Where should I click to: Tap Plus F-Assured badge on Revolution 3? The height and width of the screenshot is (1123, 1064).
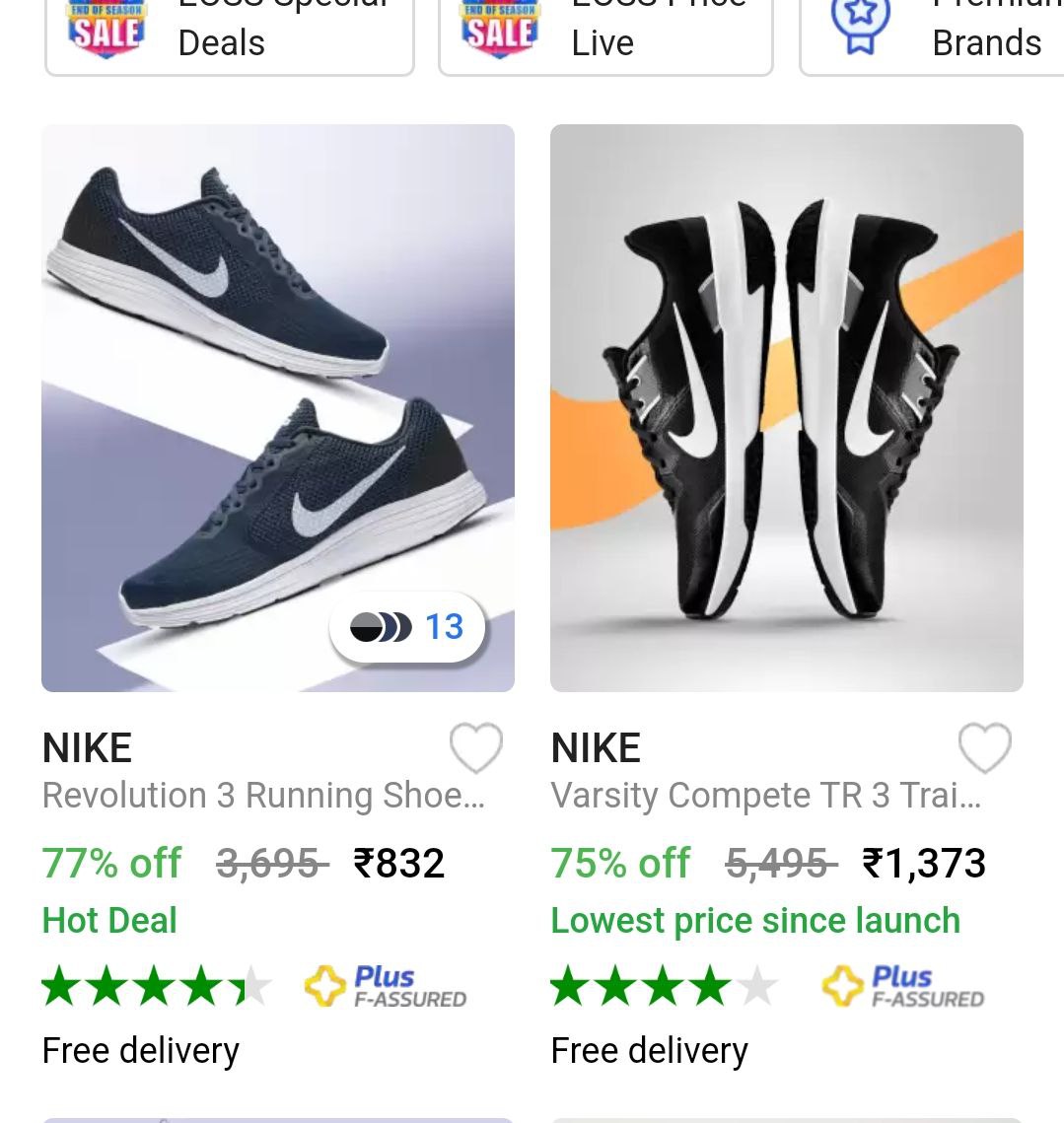386,986
